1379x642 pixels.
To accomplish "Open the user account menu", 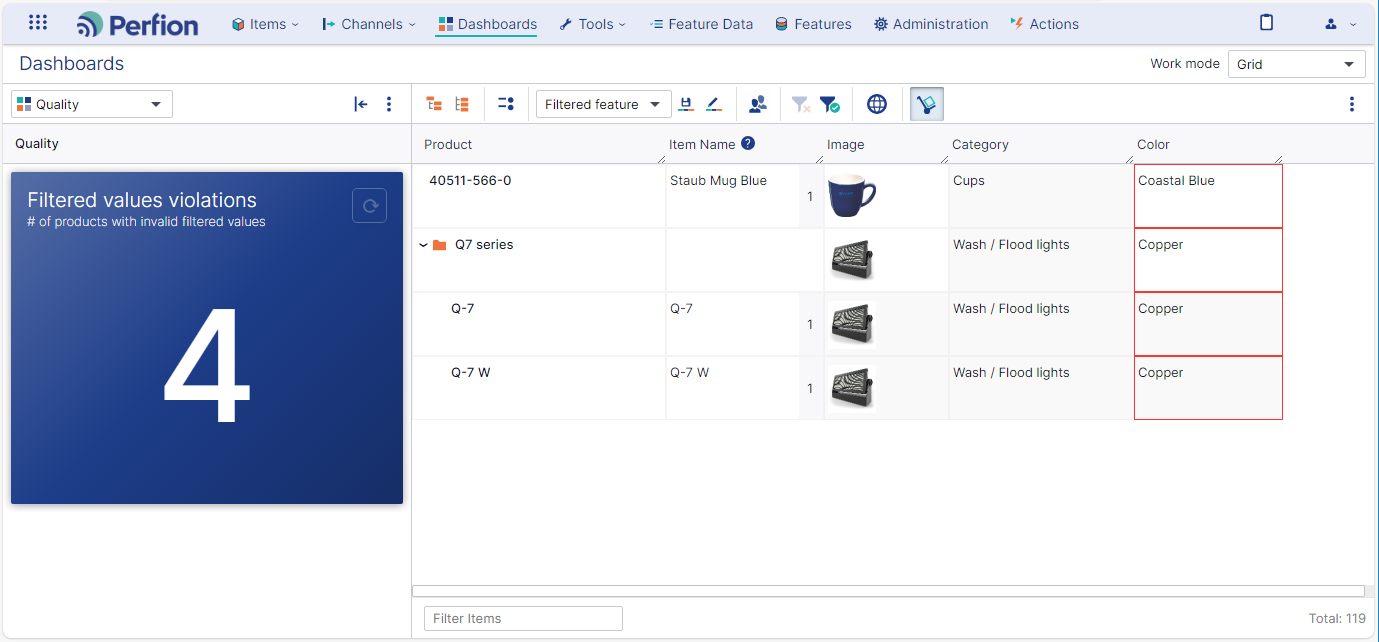I will coord(1340,24).
